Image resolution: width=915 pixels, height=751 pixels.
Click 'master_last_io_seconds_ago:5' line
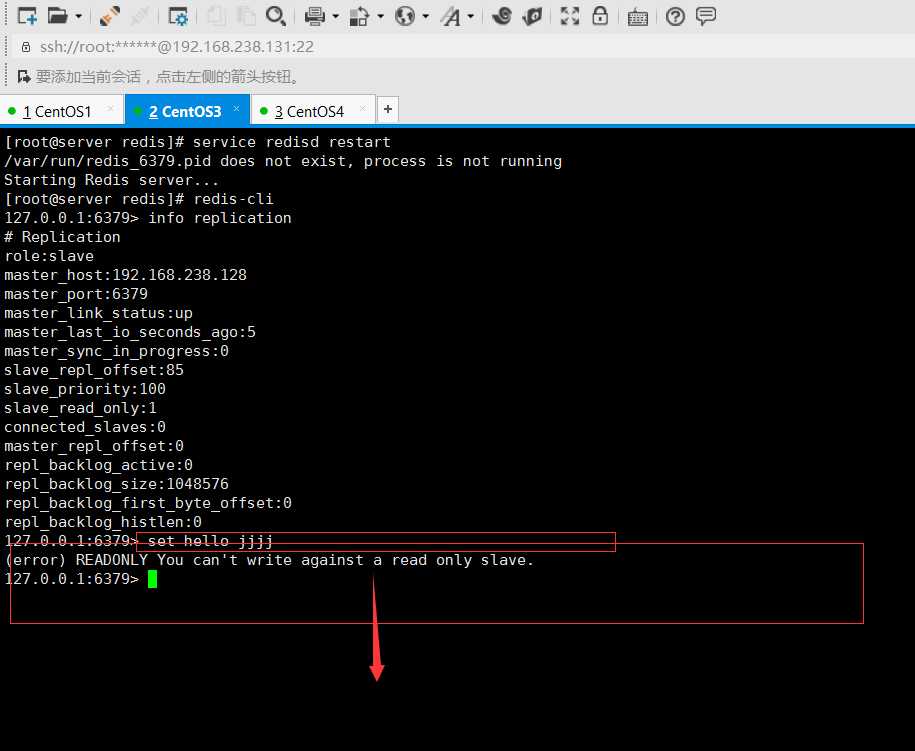[x=130, y=332]
